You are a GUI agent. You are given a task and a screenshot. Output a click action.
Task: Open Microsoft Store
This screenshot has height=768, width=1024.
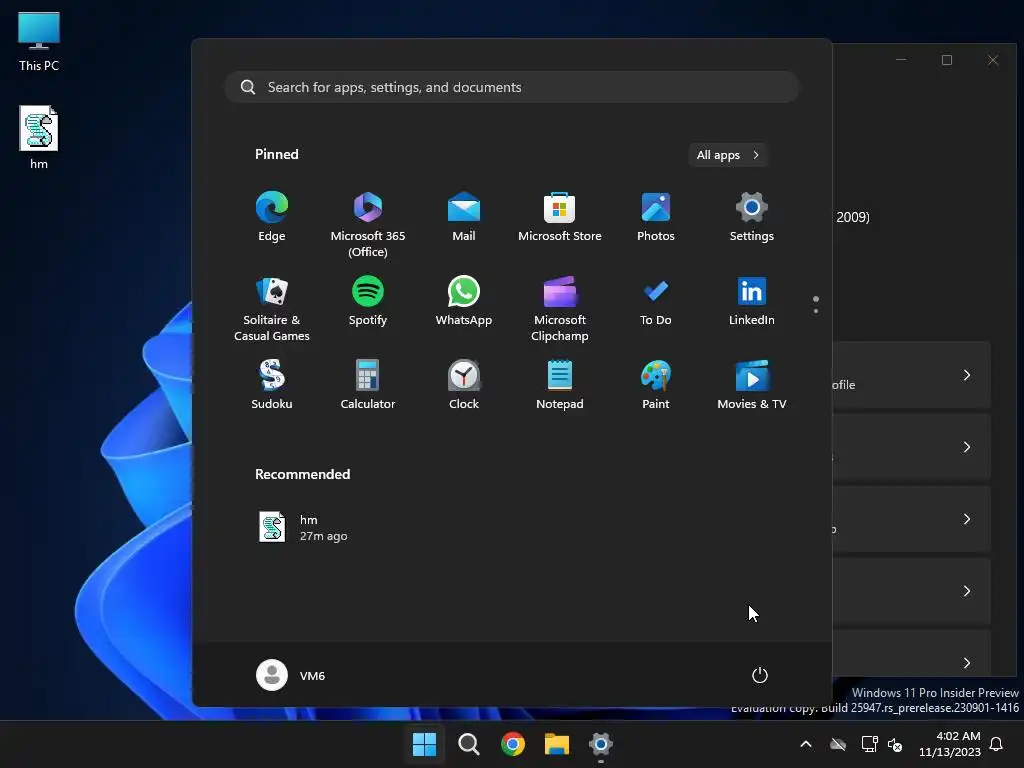560,217
